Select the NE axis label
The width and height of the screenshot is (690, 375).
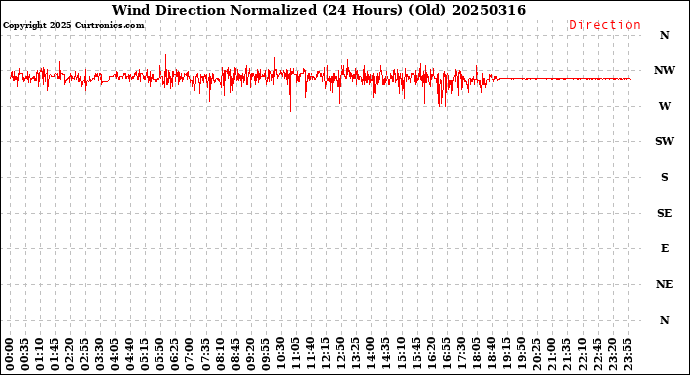664,284
